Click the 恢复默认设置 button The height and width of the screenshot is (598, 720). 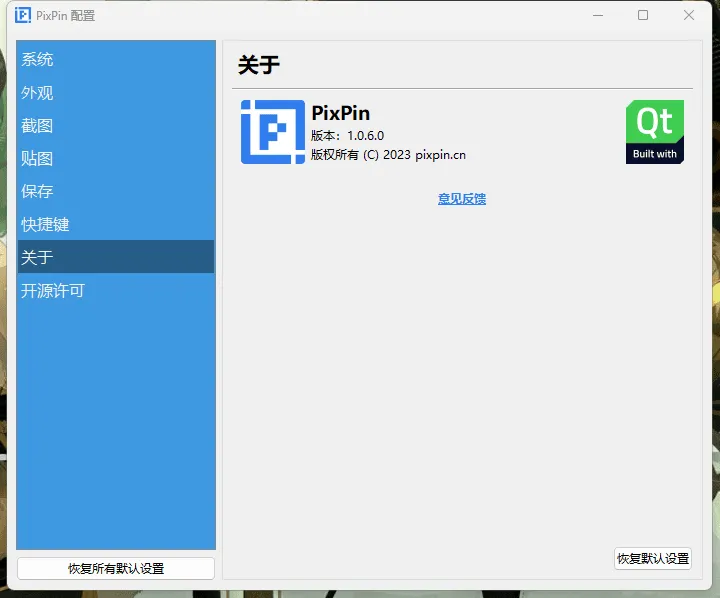pyautogui.click(x=652, y=559)
